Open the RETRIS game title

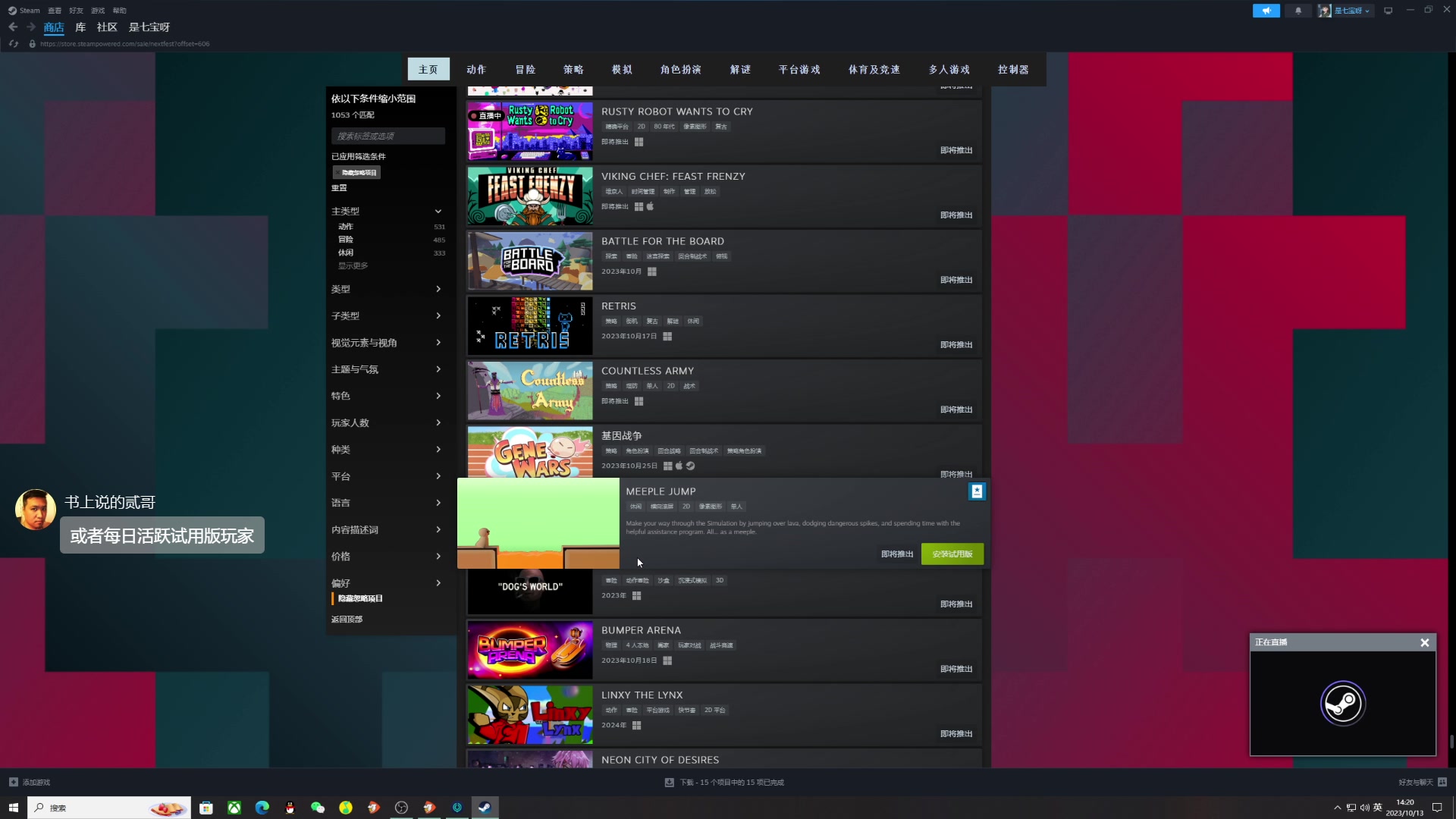coord(619,306)
